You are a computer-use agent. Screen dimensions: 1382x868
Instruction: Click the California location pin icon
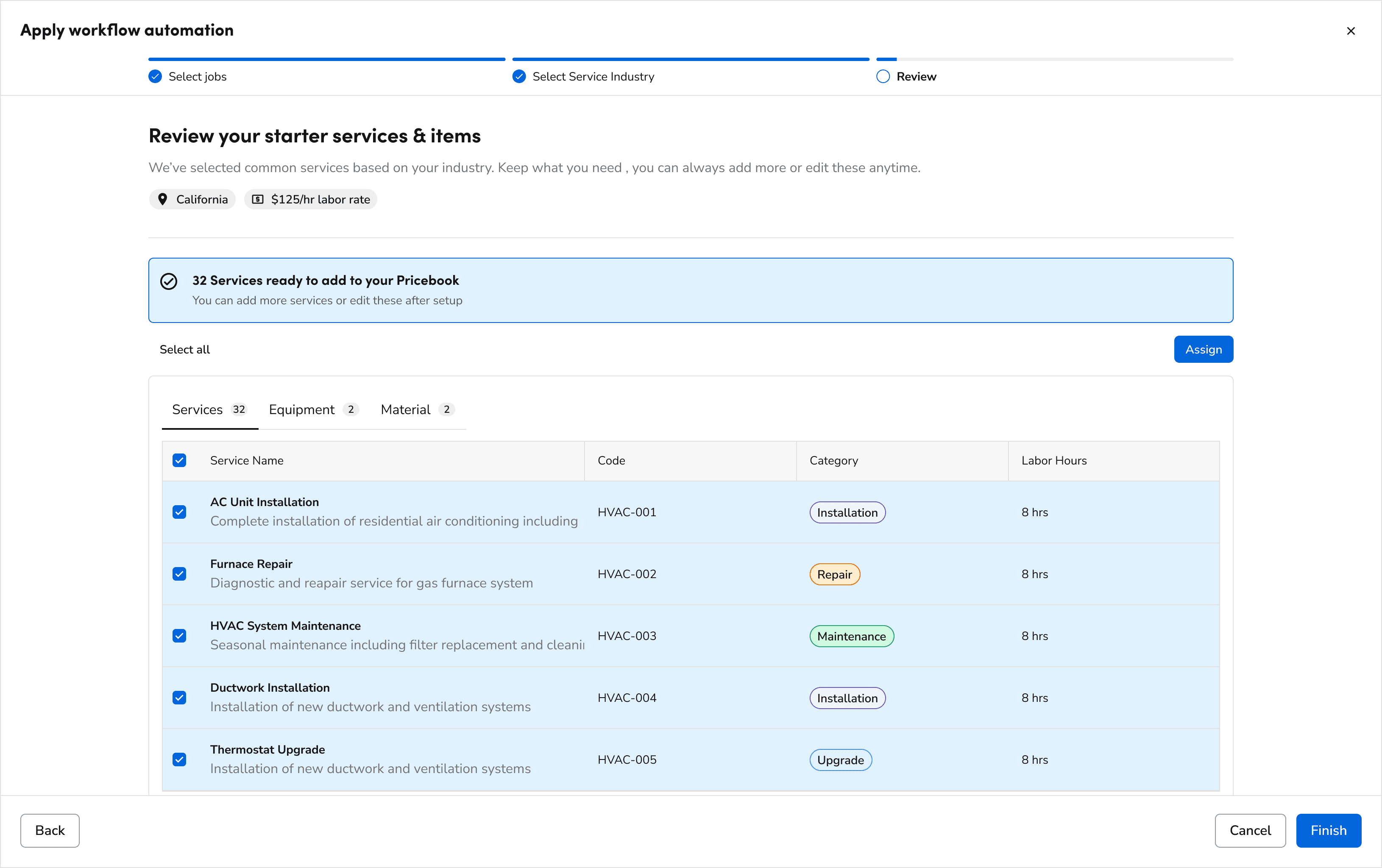[162, 199]
